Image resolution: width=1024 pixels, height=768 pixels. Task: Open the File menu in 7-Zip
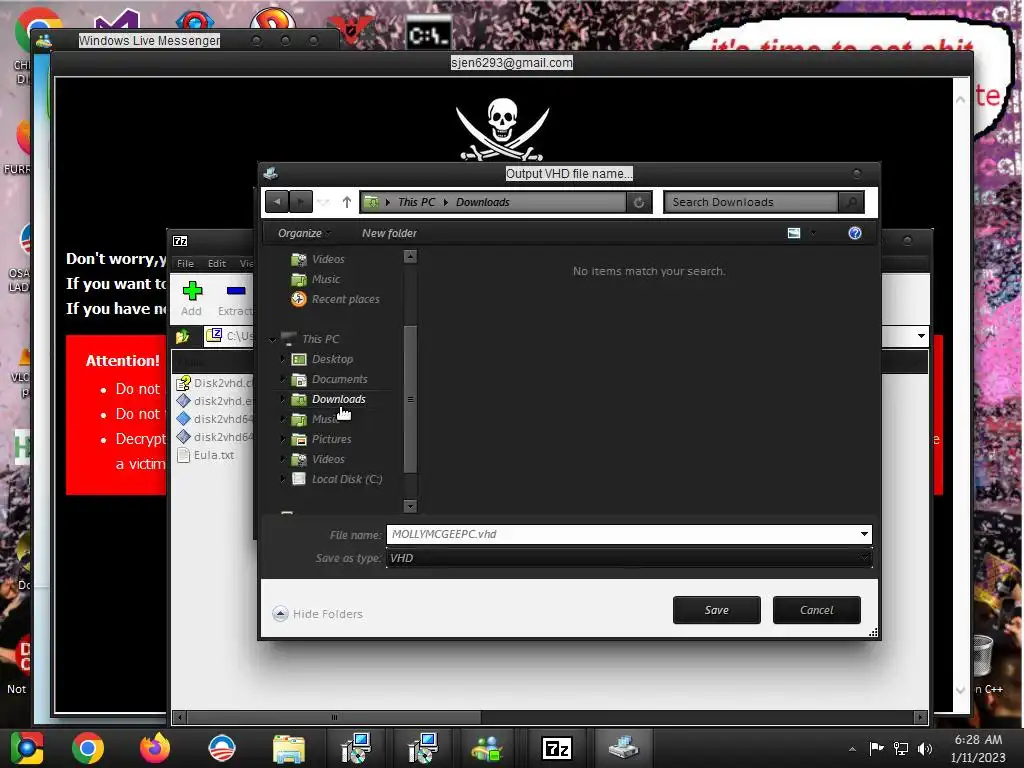185,263
